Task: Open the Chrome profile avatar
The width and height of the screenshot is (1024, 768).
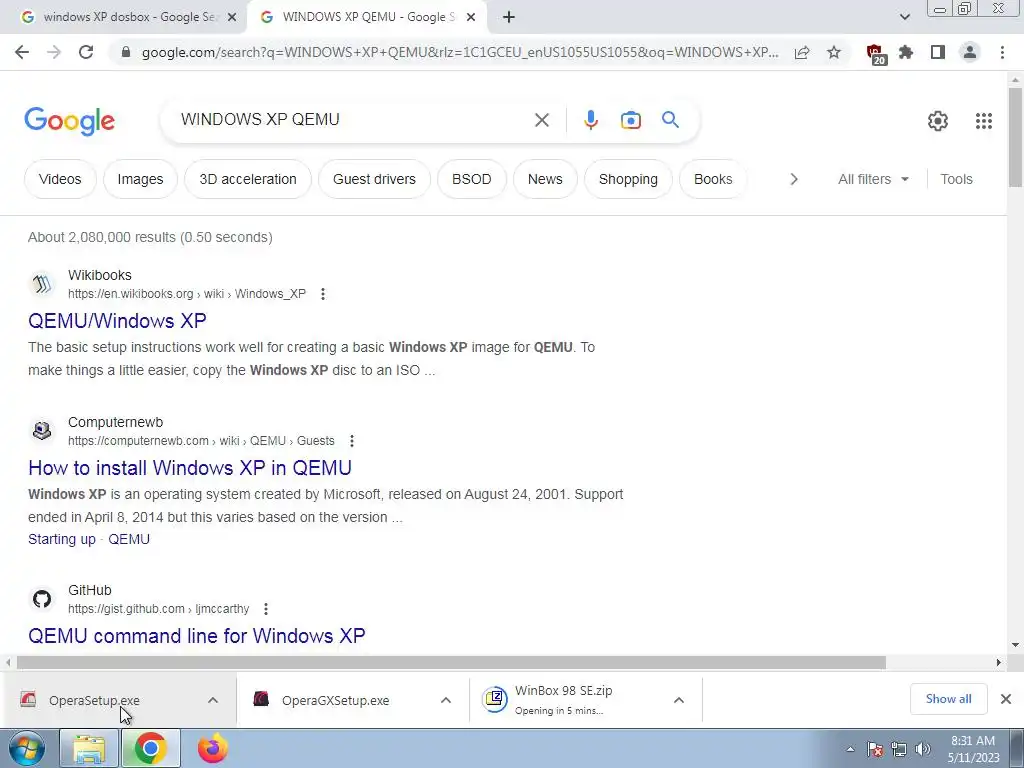Action: pyautogui.click(x=970, y=52)
